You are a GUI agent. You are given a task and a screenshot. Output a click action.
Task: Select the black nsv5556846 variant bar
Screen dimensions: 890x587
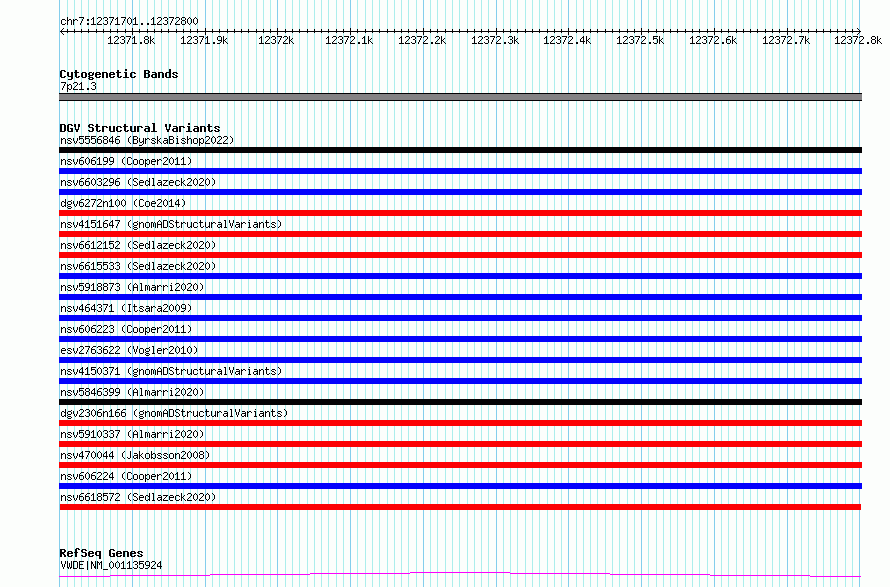[460, 150]
